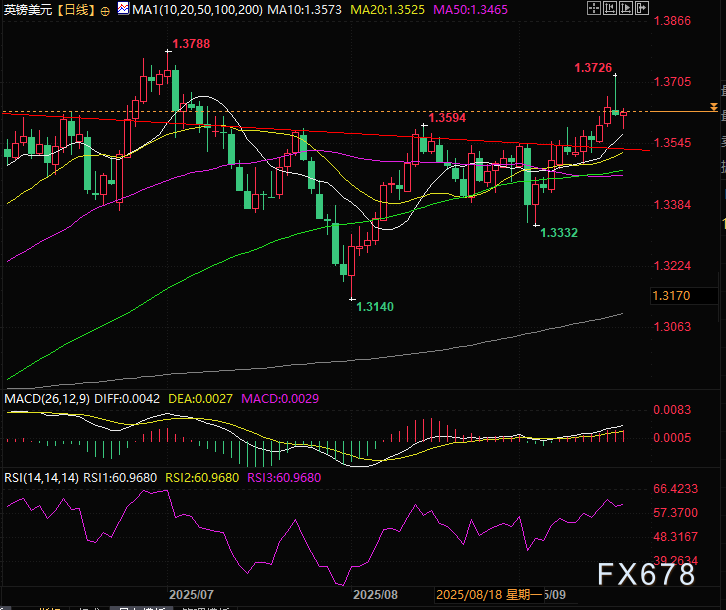The image size is (726, 610).
Task: Click the 2025/08/18 date label on time axis
Action: pyautogui.click(x=468, y=593)
